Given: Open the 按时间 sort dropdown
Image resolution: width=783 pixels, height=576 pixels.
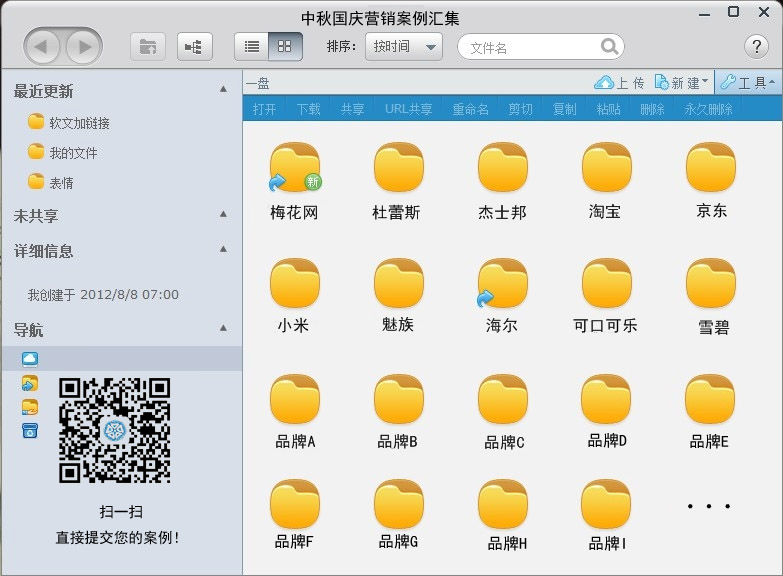Looking at the screenshot, I should [x=403, y=46].
